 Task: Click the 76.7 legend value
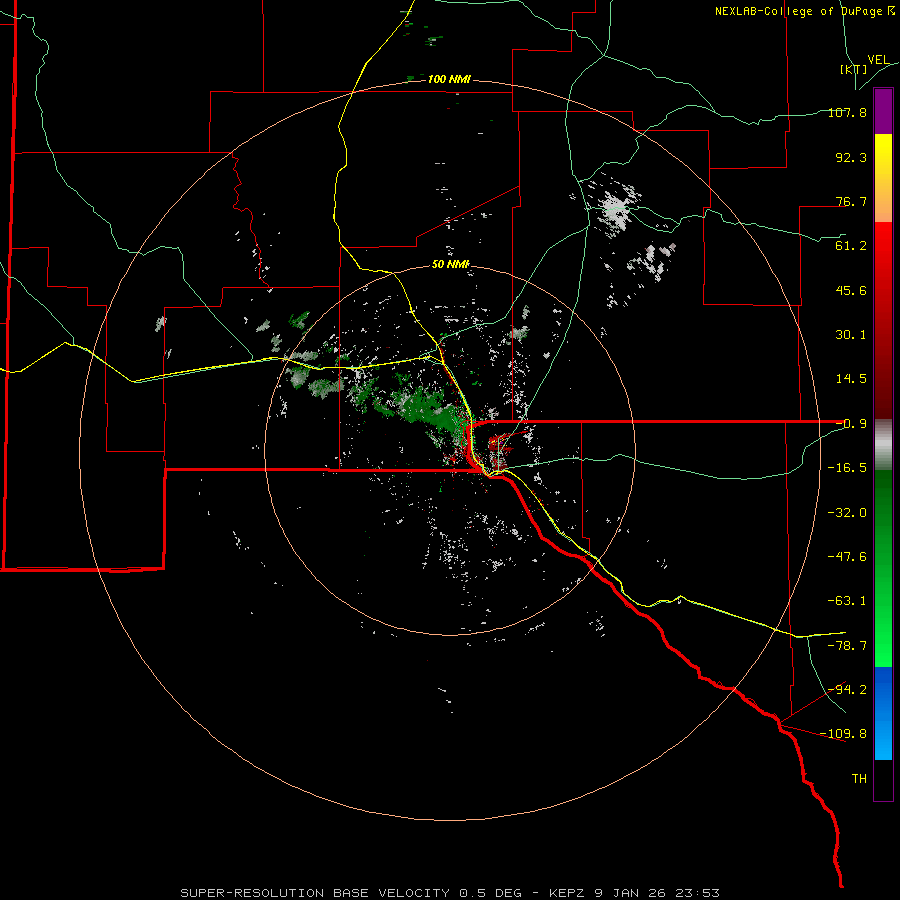[x=851, y=201]
